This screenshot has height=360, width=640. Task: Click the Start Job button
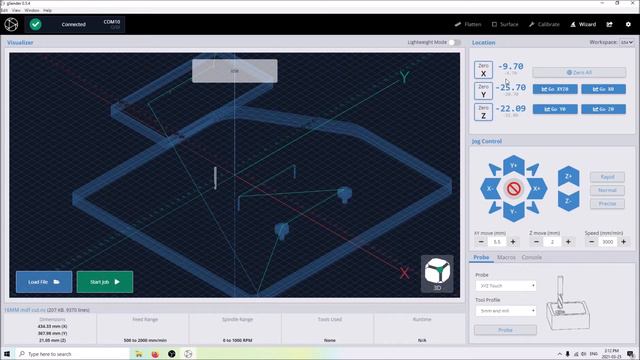105,282
